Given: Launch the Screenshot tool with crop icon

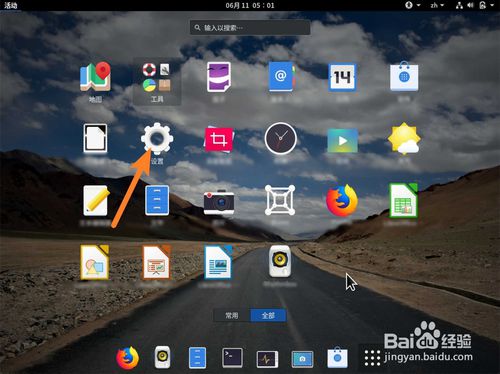Looking at the screenshot, I should coord(219,139).
